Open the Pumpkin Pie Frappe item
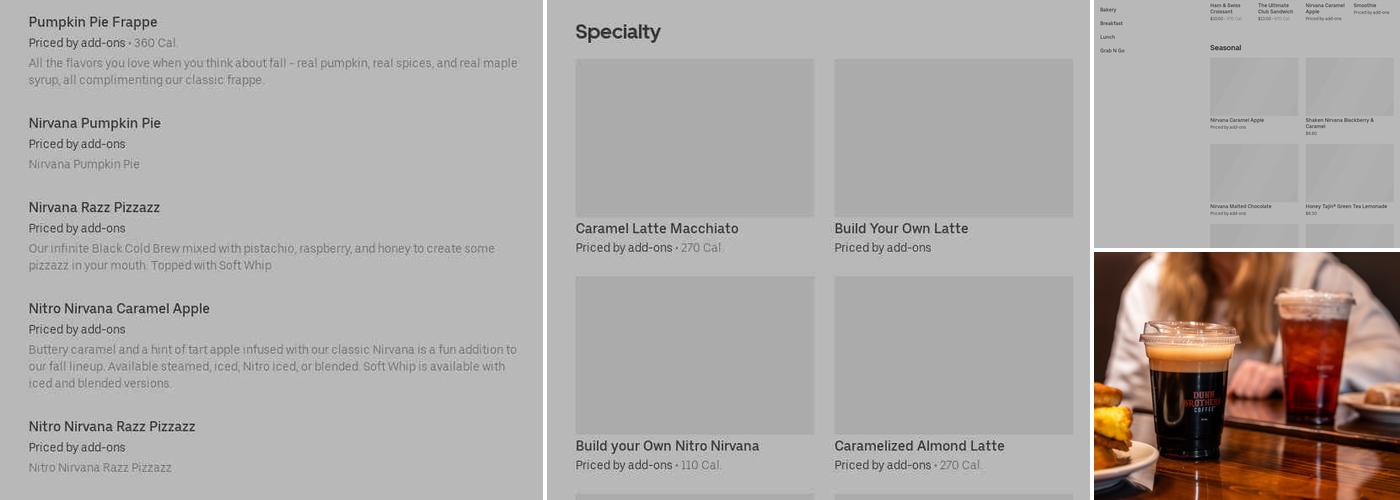1400x500 pixels. pos(93,22)
